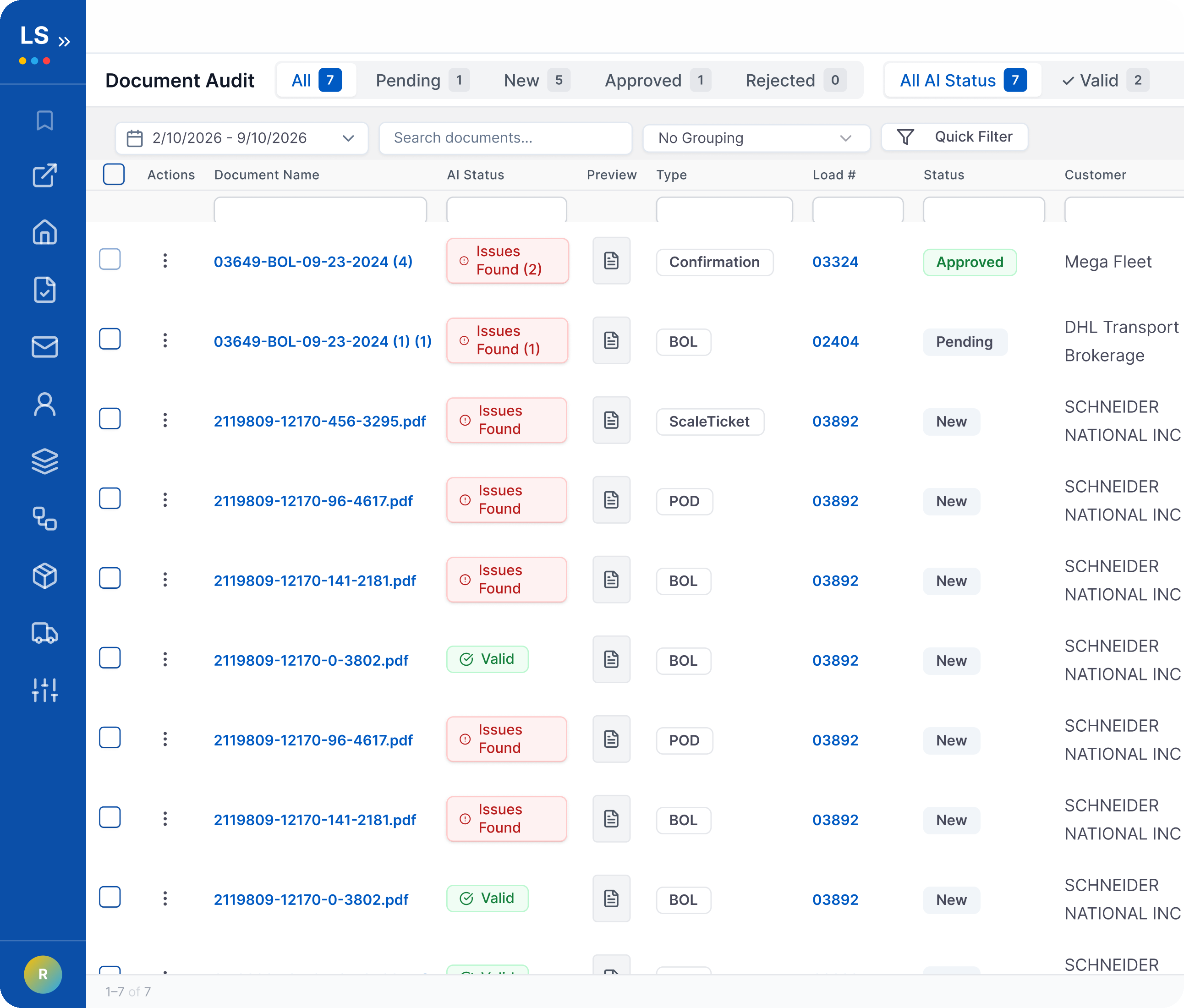Open load number 02404
Viewport: 1184px width, 1008px height.
[x=835, y=342]
